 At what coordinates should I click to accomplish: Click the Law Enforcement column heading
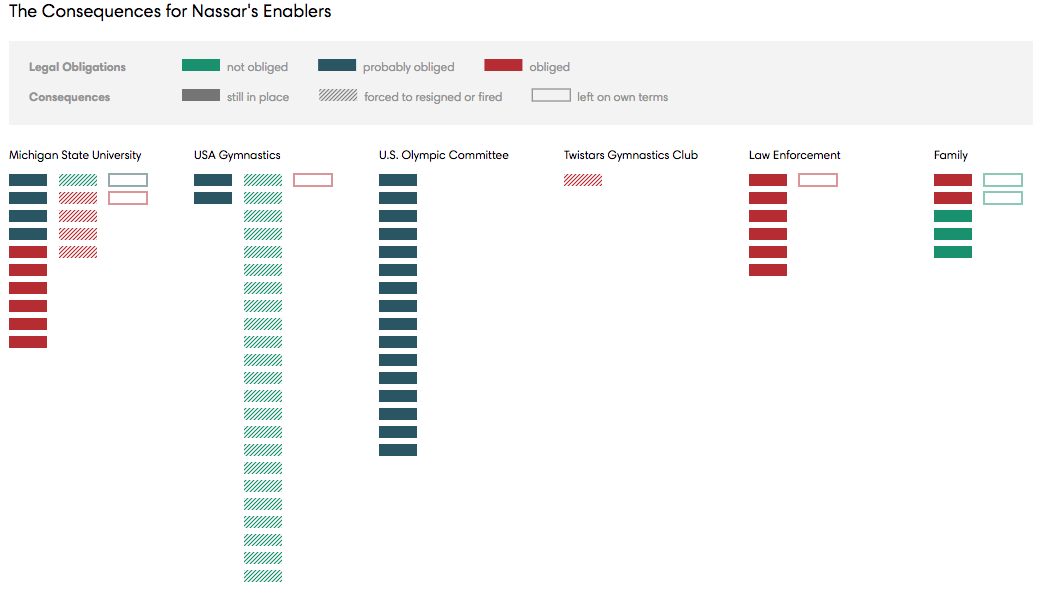[x=794, y=155]
